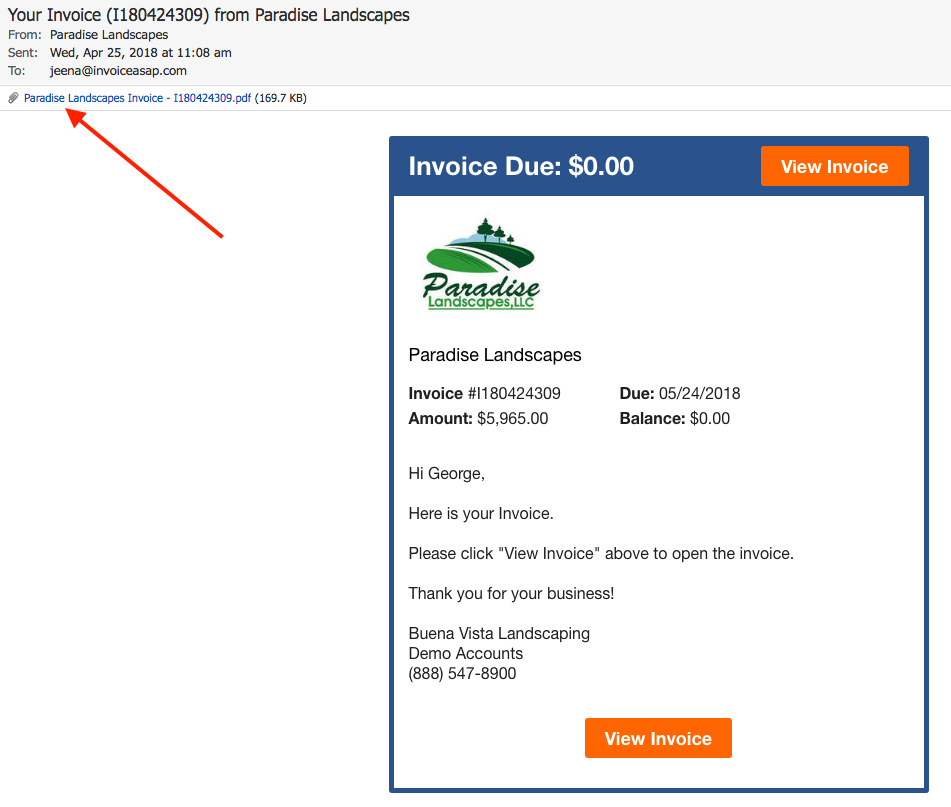Select the invoice number #I180424309

pos(514,393)
